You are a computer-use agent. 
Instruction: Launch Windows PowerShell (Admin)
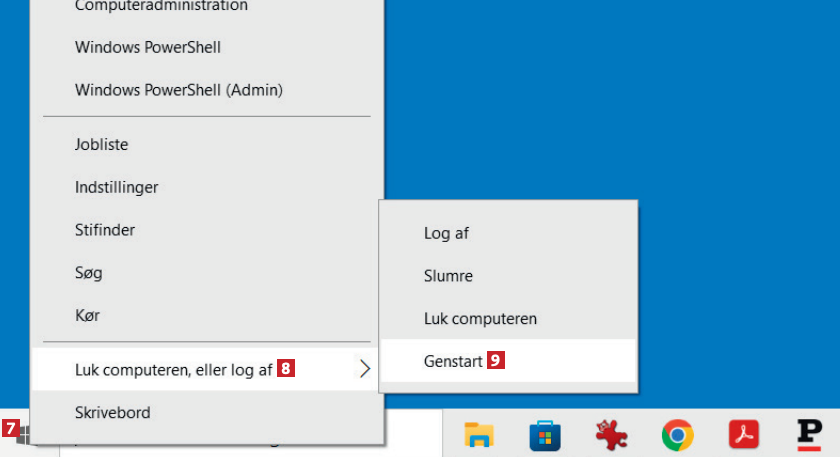pos(179,90)
